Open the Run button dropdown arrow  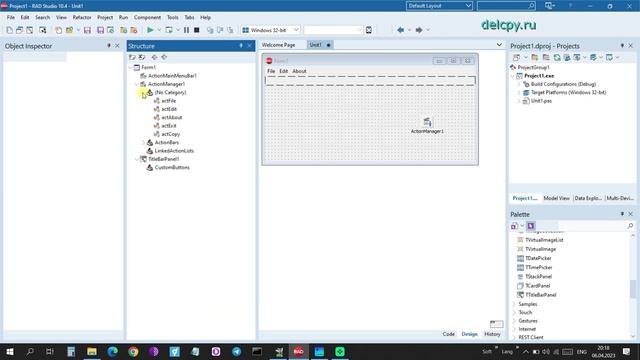159,30
